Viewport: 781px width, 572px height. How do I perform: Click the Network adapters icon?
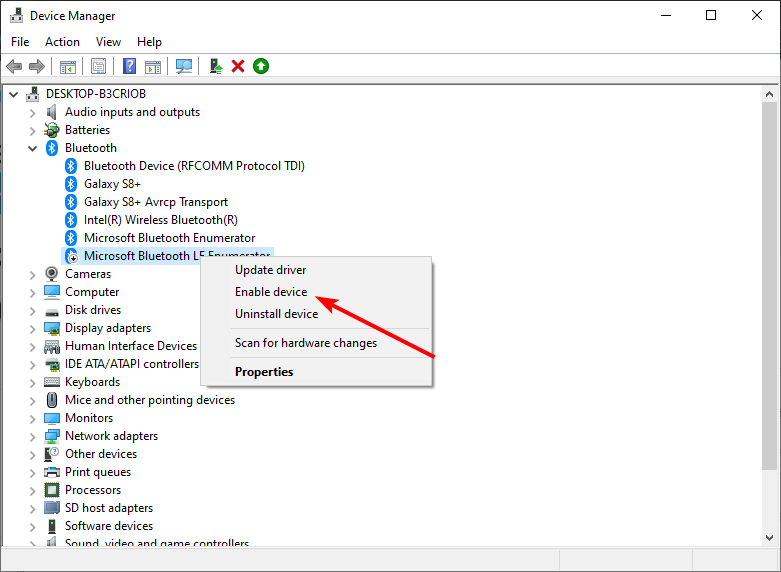(52, 436)
